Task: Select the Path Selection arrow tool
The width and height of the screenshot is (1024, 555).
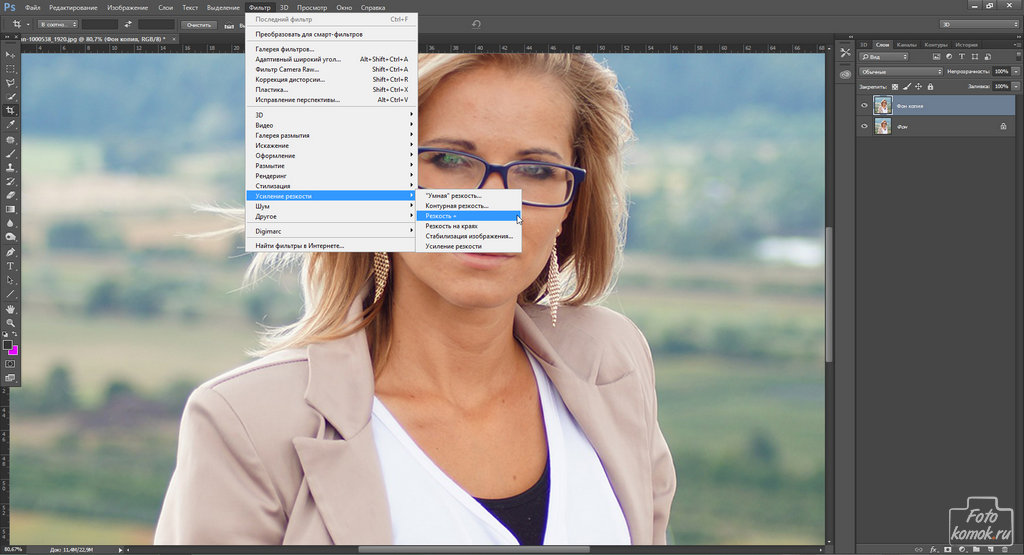Action: click(x=10, y=279)
